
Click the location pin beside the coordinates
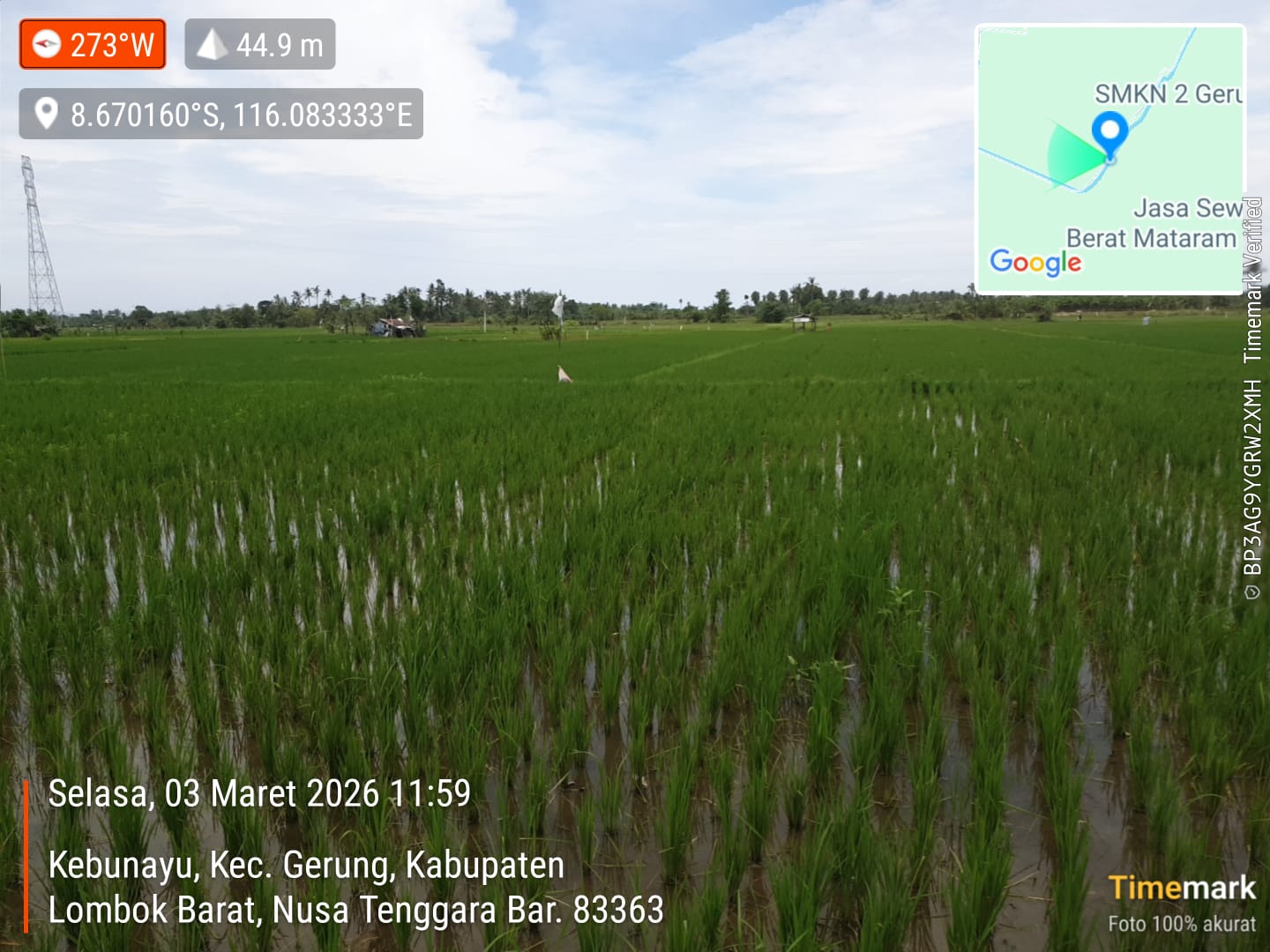tap(46, 114)
